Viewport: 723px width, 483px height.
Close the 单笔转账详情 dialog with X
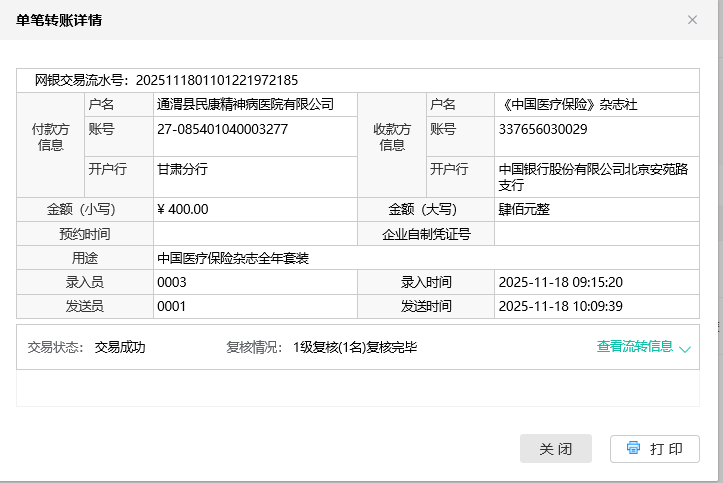[x=692, y=20]
